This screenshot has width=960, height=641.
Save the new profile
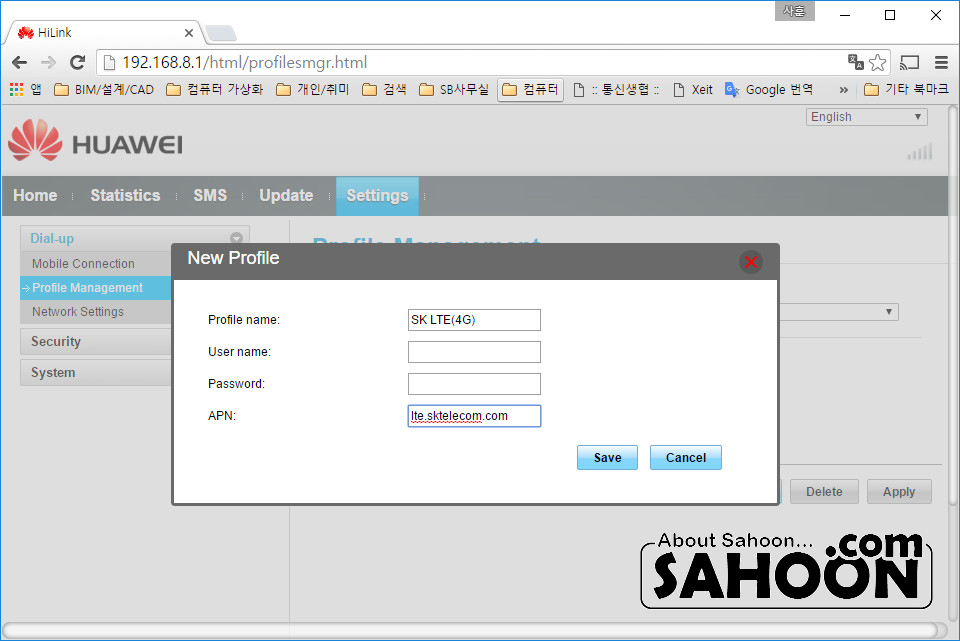tap(607, 458)
